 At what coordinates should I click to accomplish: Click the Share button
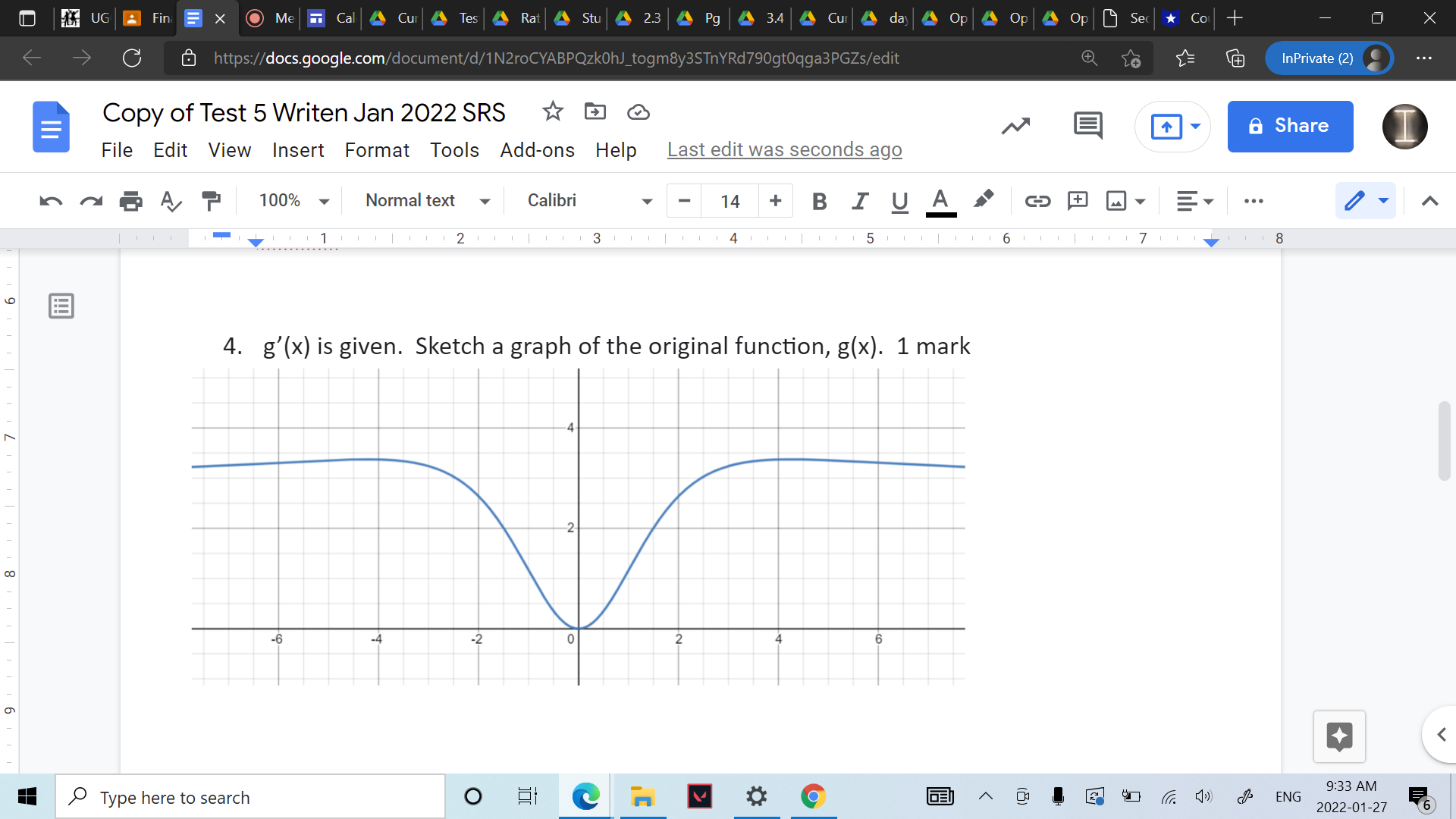(x=1290, y=126)
